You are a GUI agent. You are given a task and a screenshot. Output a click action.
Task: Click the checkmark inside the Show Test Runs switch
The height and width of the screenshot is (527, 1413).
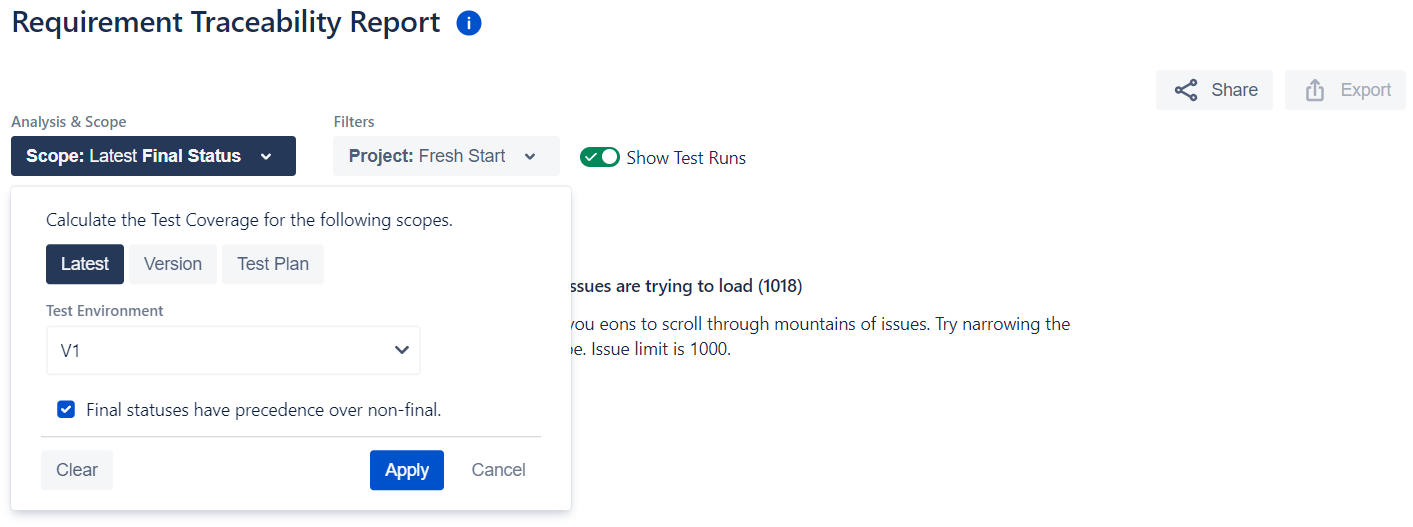591,157
